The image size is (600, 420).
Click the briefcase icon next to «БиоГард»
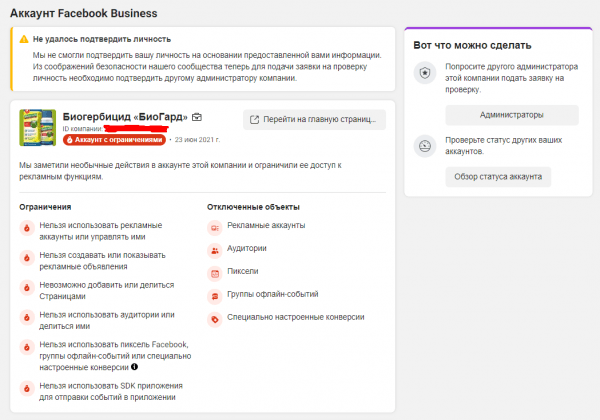point(197,117)
